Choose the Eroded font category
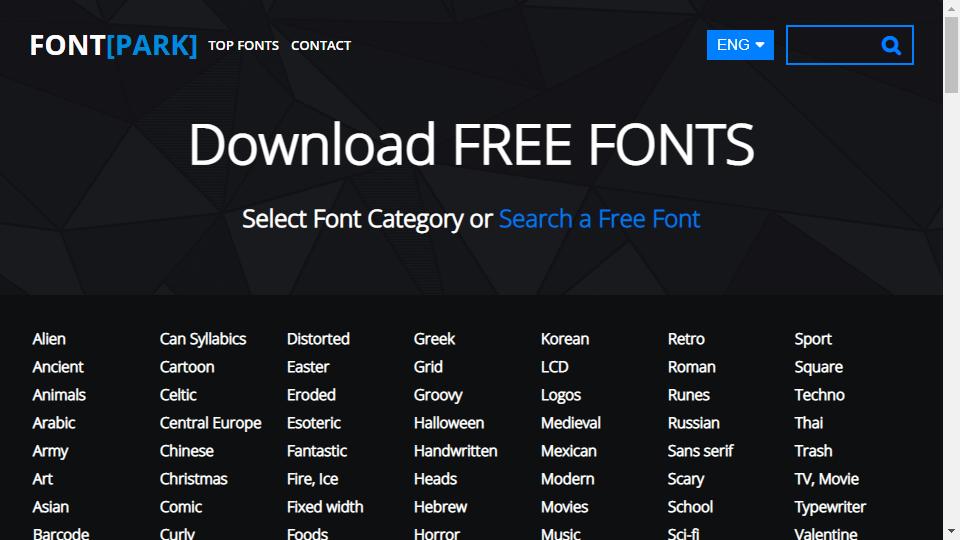The height and width of the screenshot is (540, 960). tap(311, 395)
